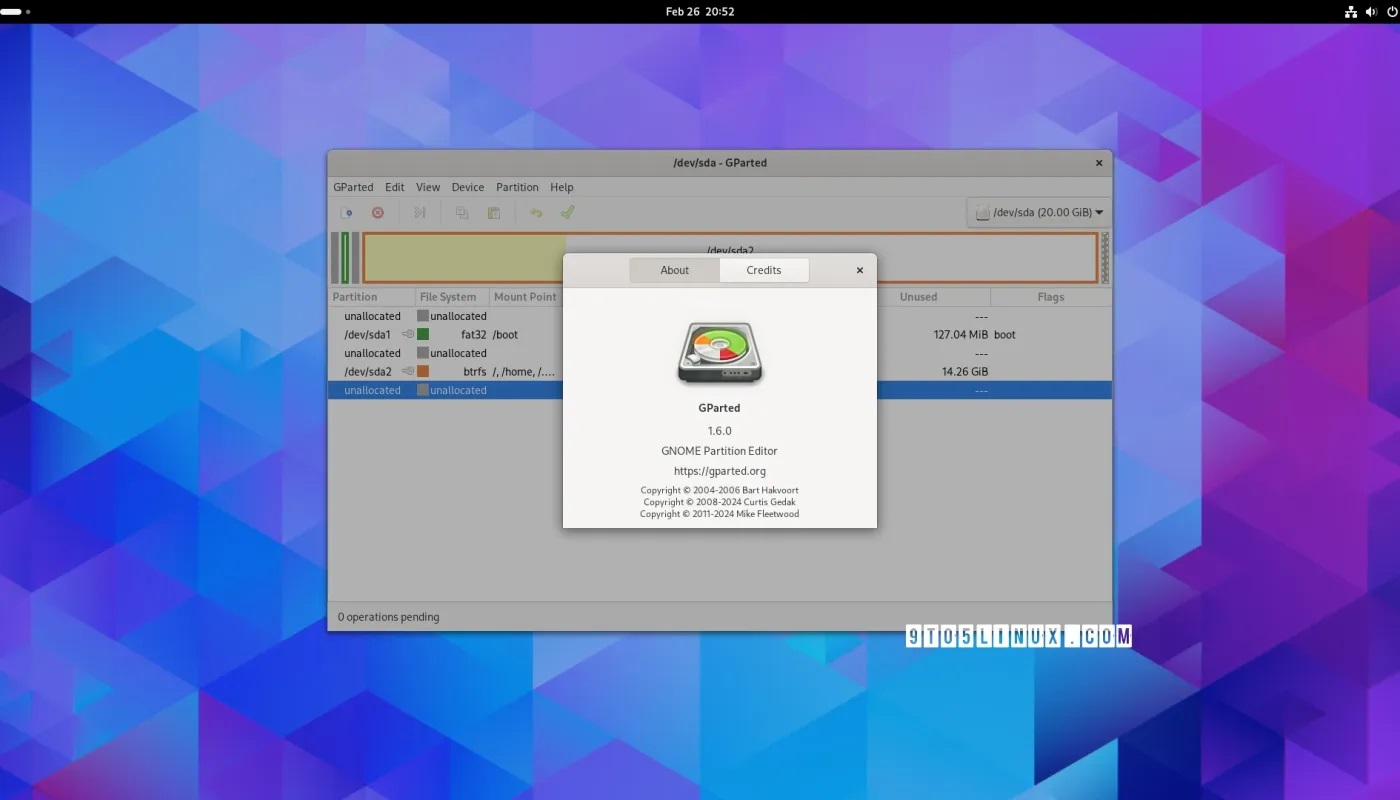Screen dimensions: 1400x800
Task: Switch to the About tab in dialog
Action: click(x=675, y=270)
